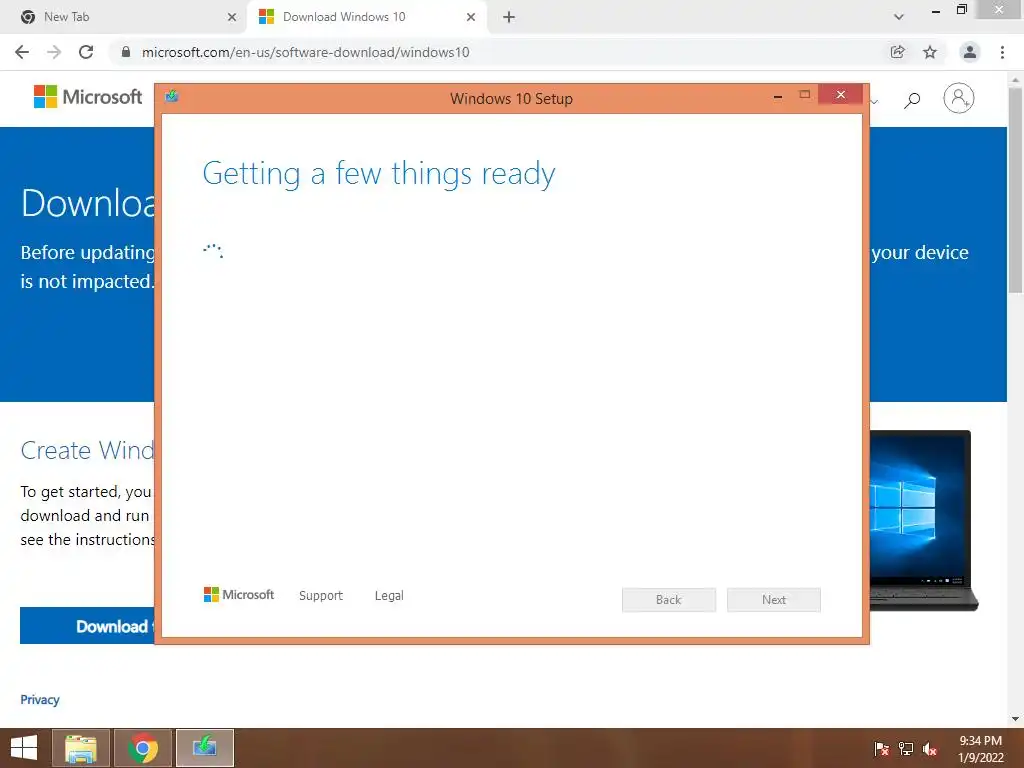Click Windows 10 Setup title icon

point(172,97)
